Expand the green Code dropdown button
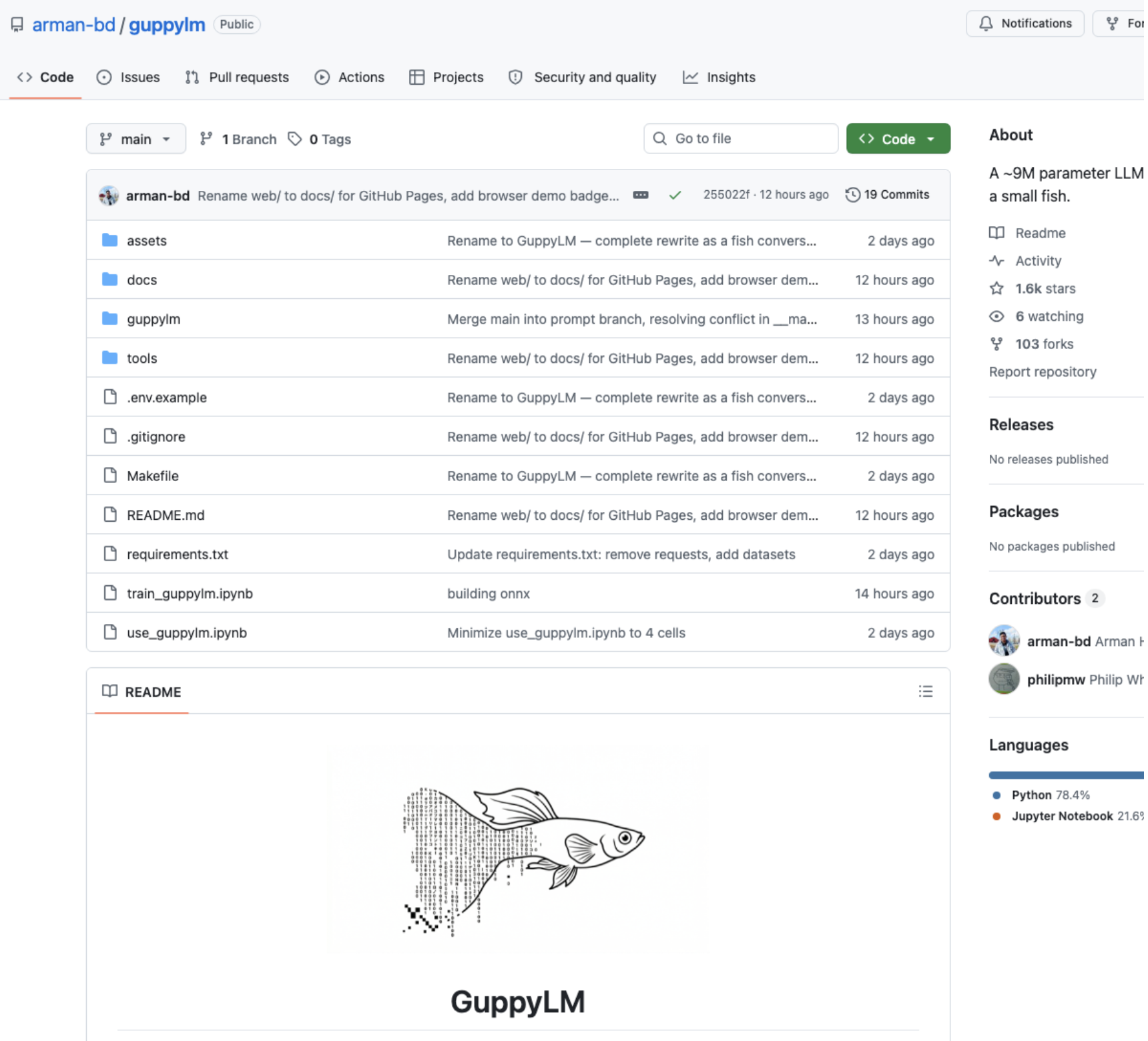The width and height of the screenshot is (1148, 1041). tap(898, 139)
